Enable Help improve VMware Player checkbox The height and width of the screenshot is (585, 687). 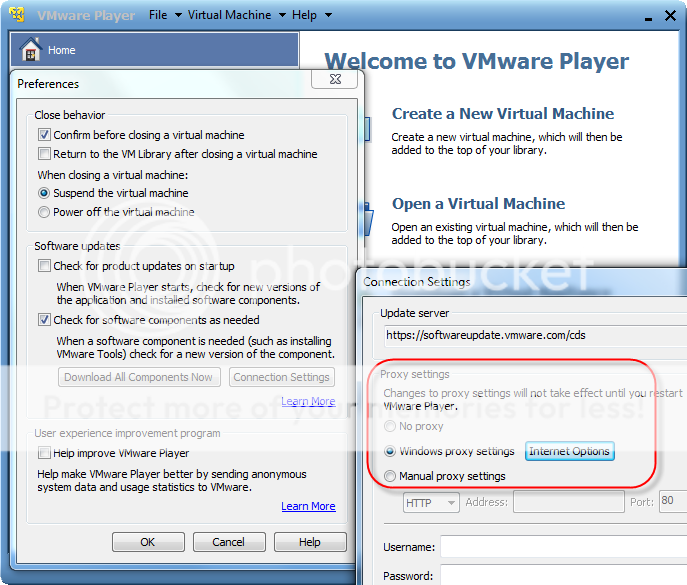[44, 453]
